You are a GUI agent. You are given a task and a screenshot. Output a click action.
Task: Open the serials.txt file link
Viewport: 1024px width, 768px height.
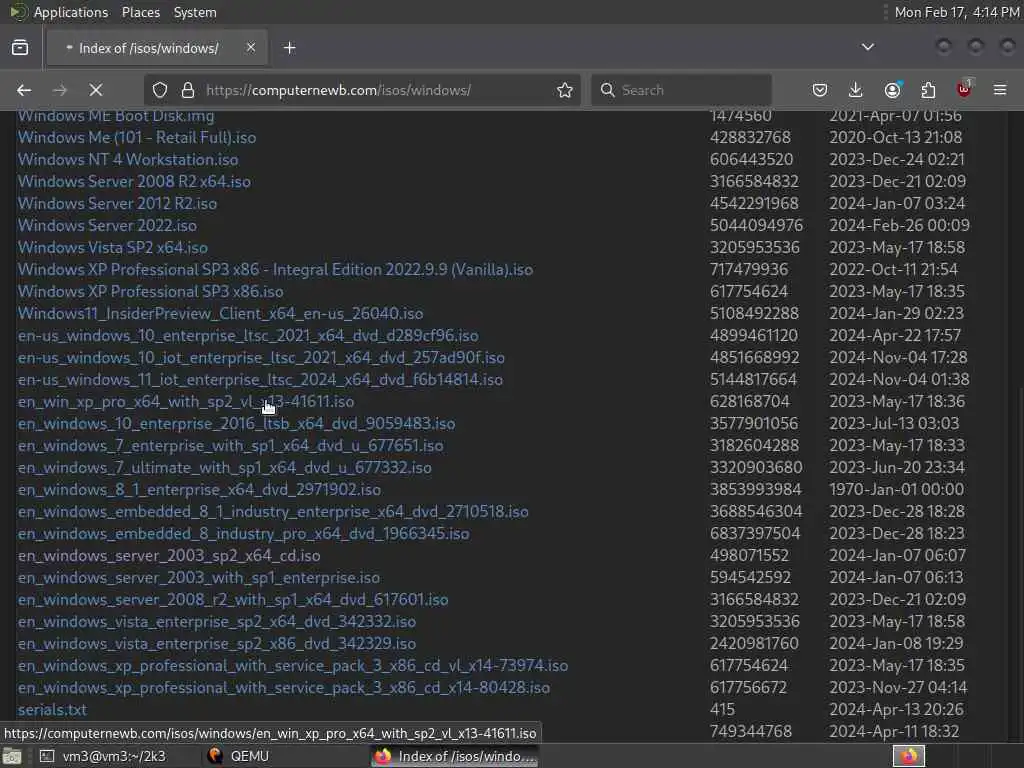[52, 710]
